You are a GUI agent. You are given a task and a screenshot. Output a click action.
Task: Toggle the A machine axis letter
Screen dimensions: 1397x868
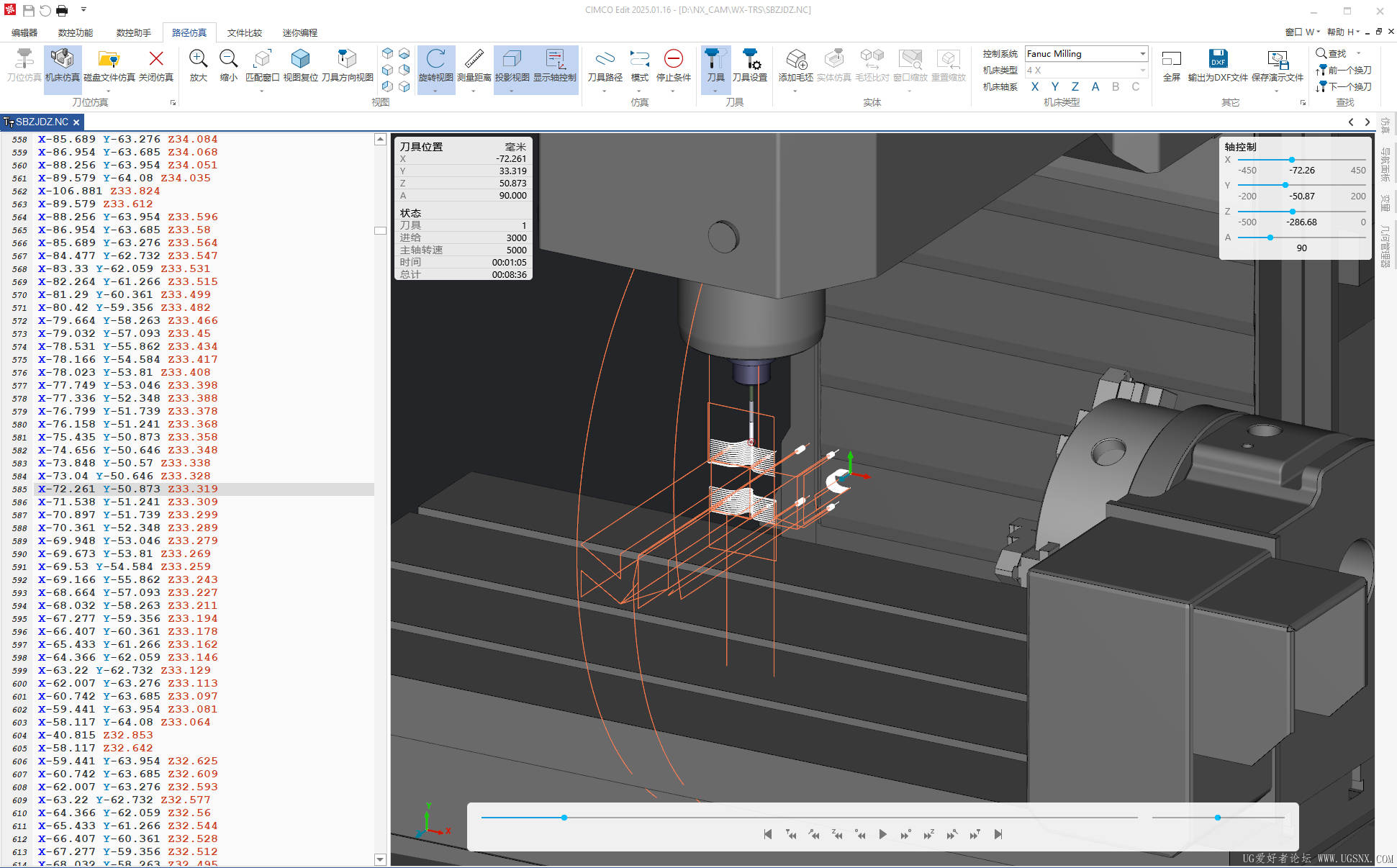[x=1095, y=86]
